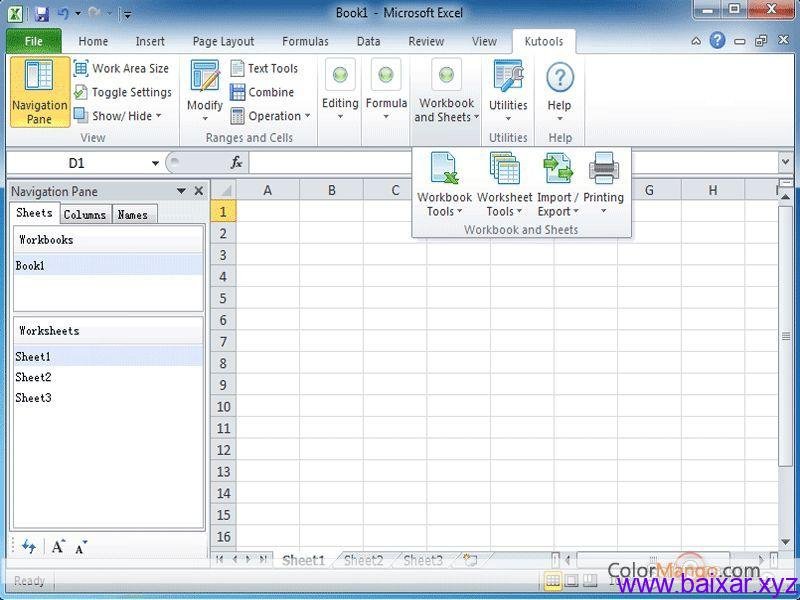800x600 pixels.
Task: Switch to the Columns tab in Navigation Pane
Action: pyautogui.click(x=85, y=214)
